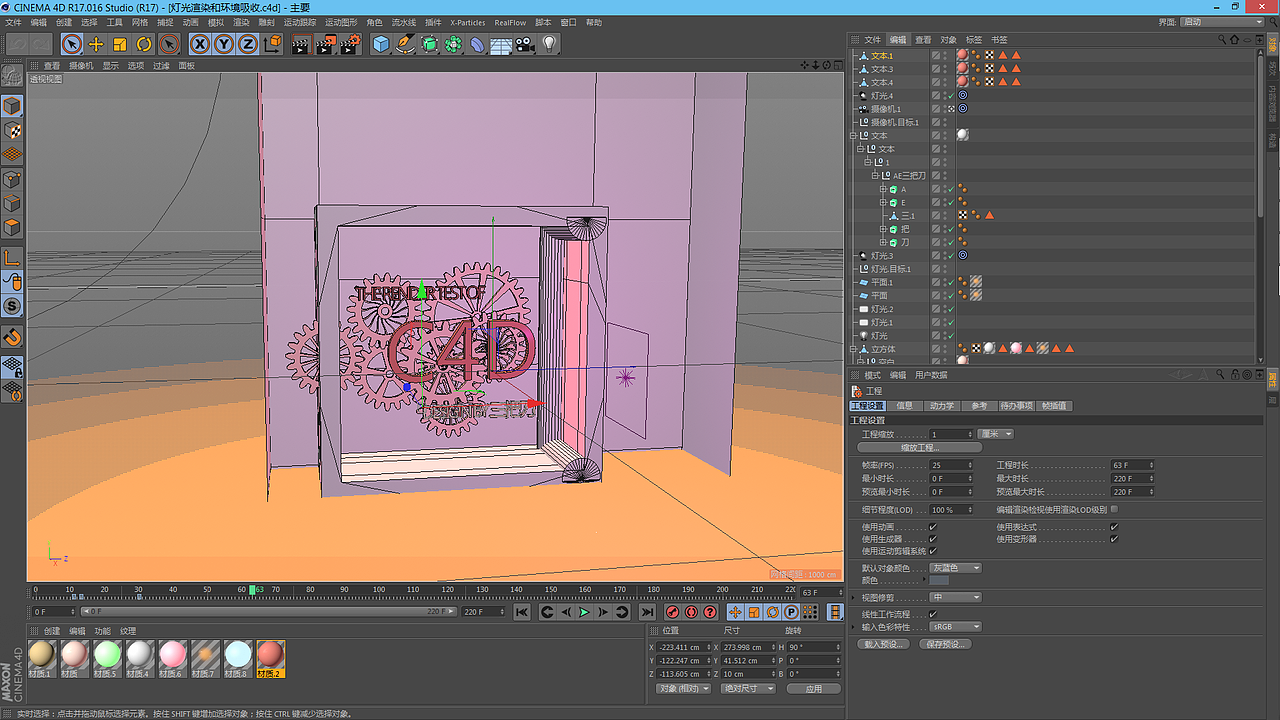1280x720 pixels.
Task: Go to start of timeline
Action: click(x=522, y=612)
